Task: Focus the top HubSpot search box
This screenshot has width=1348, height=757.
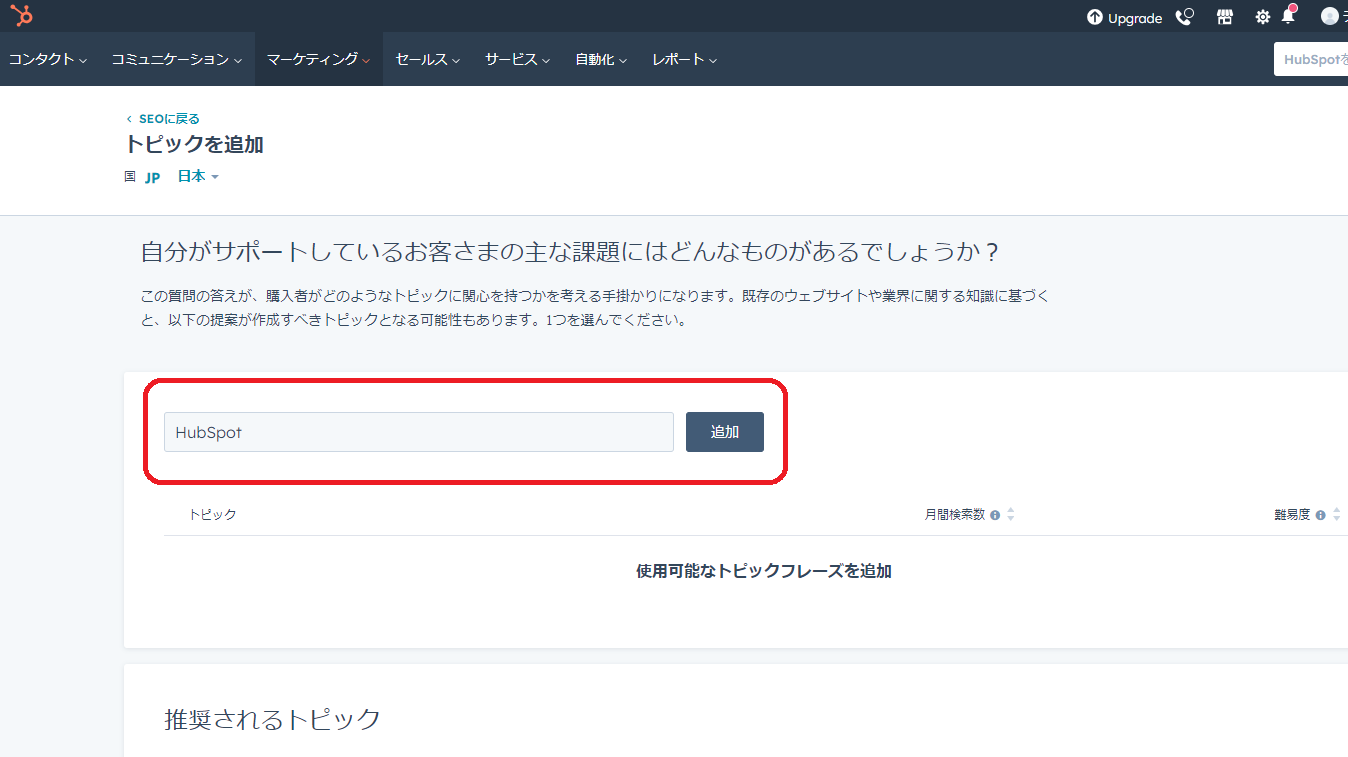Action: tap(1311, 59)
